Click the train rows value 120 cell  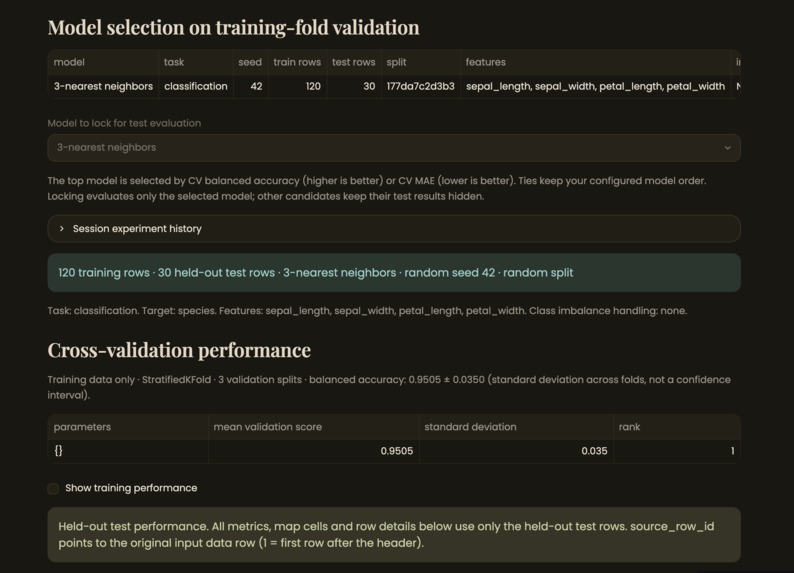(x=297, y=87)
